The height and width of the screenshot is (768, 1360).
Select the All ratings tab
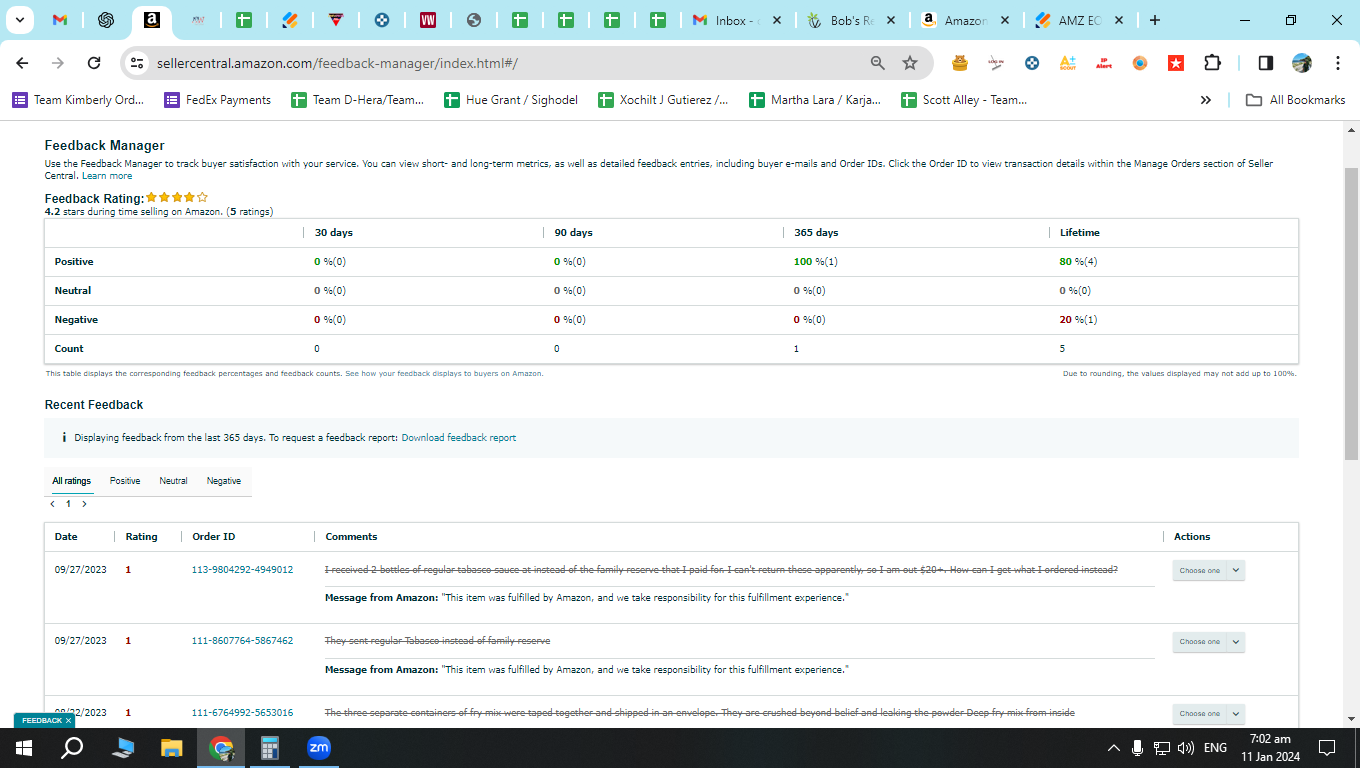pyautogui.click(x=72, y=481)
